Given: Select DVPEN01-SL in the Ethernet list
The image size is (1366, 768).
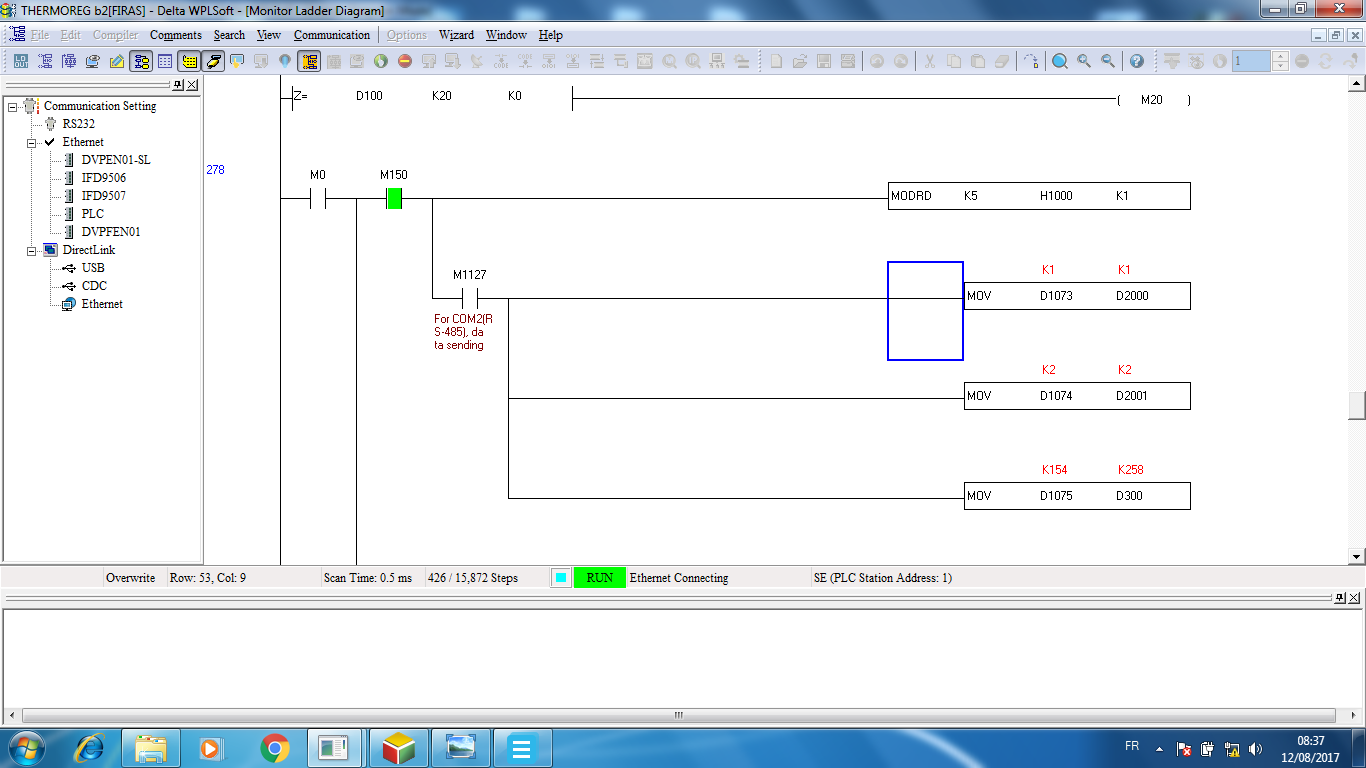Looking at the screenshot, I should pos(115,160).
